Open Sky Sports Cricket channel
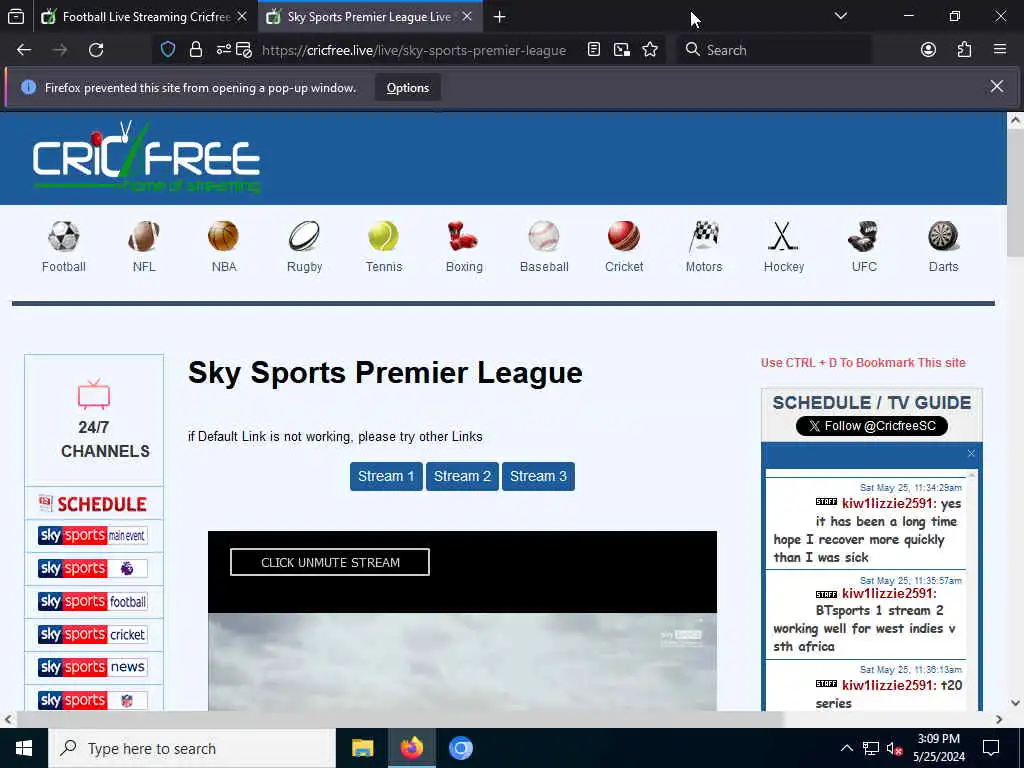The image size is (1024, 768). point(93,634)
